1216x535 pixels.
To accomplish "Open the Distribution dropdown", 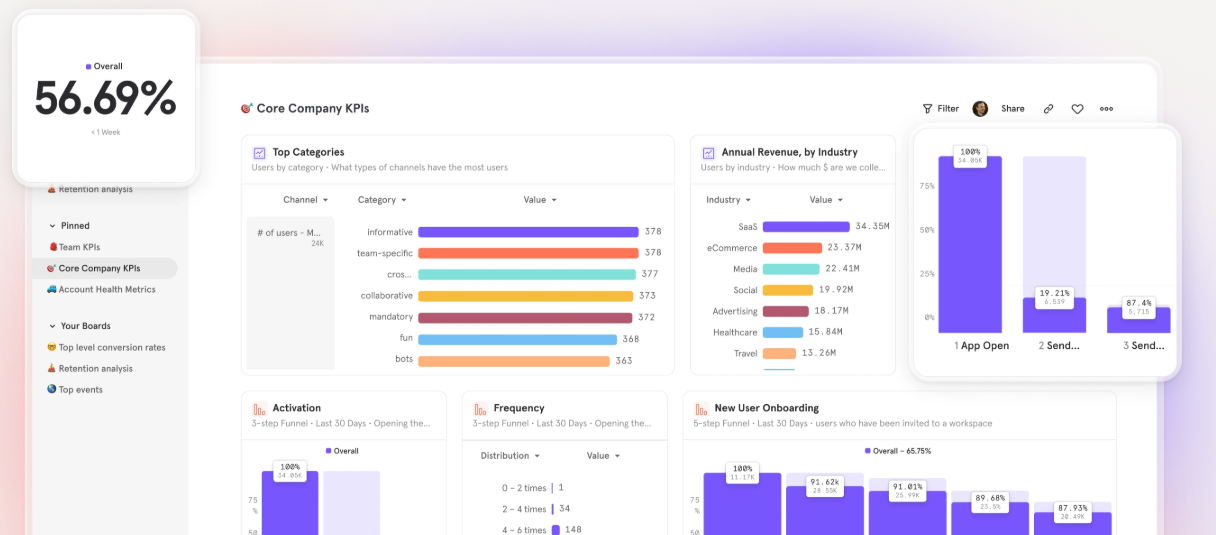I will [510, 456].
